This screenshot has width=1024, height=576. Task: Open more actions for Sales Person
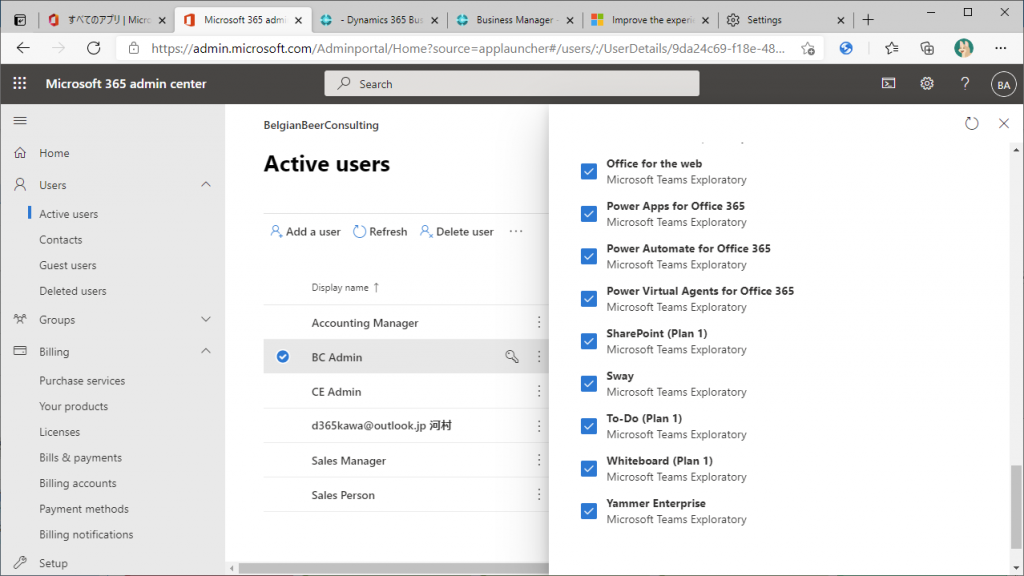539,495
